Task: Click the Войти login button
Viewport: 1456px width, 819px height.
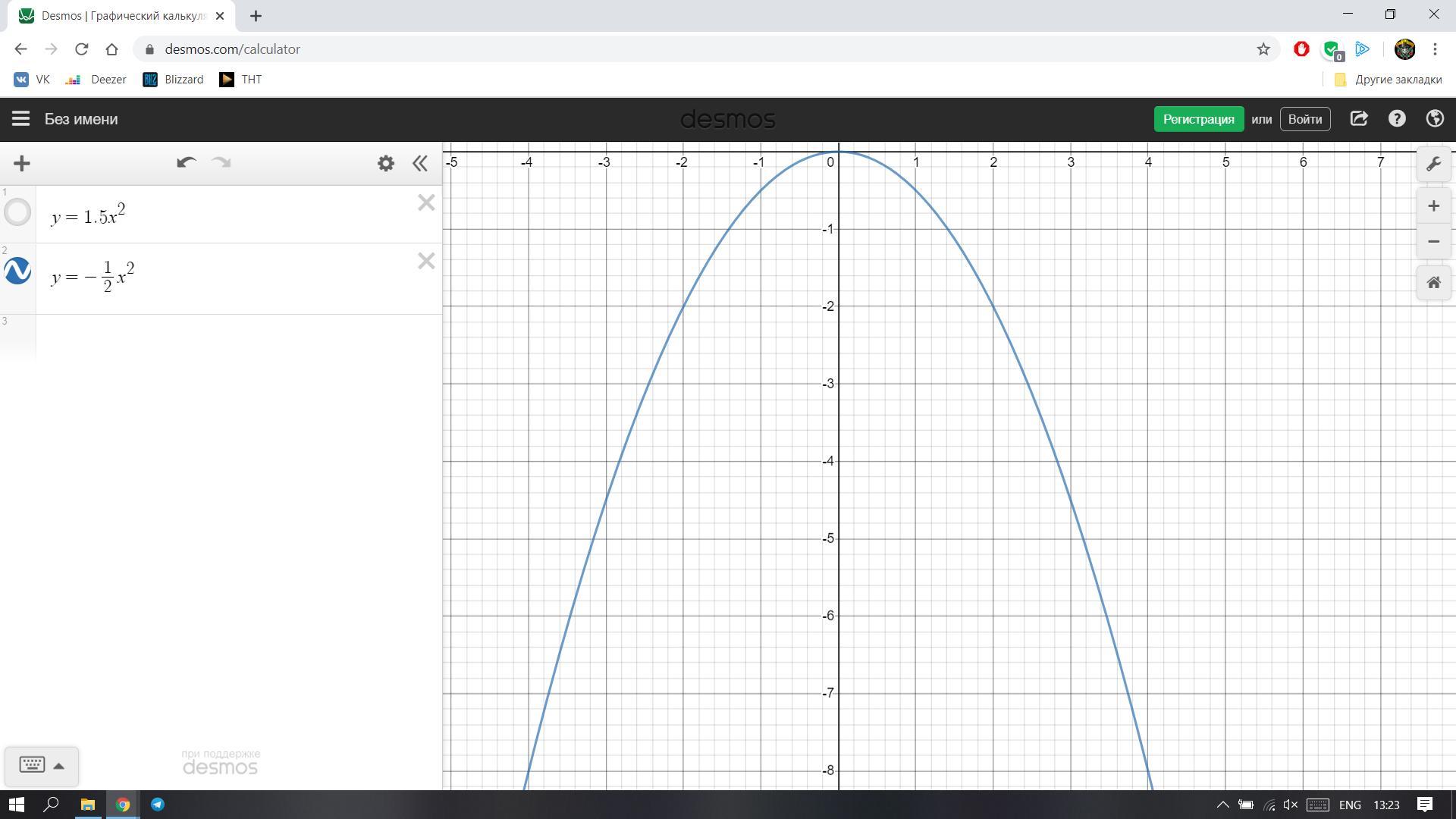Action: tap(1304, 119)
